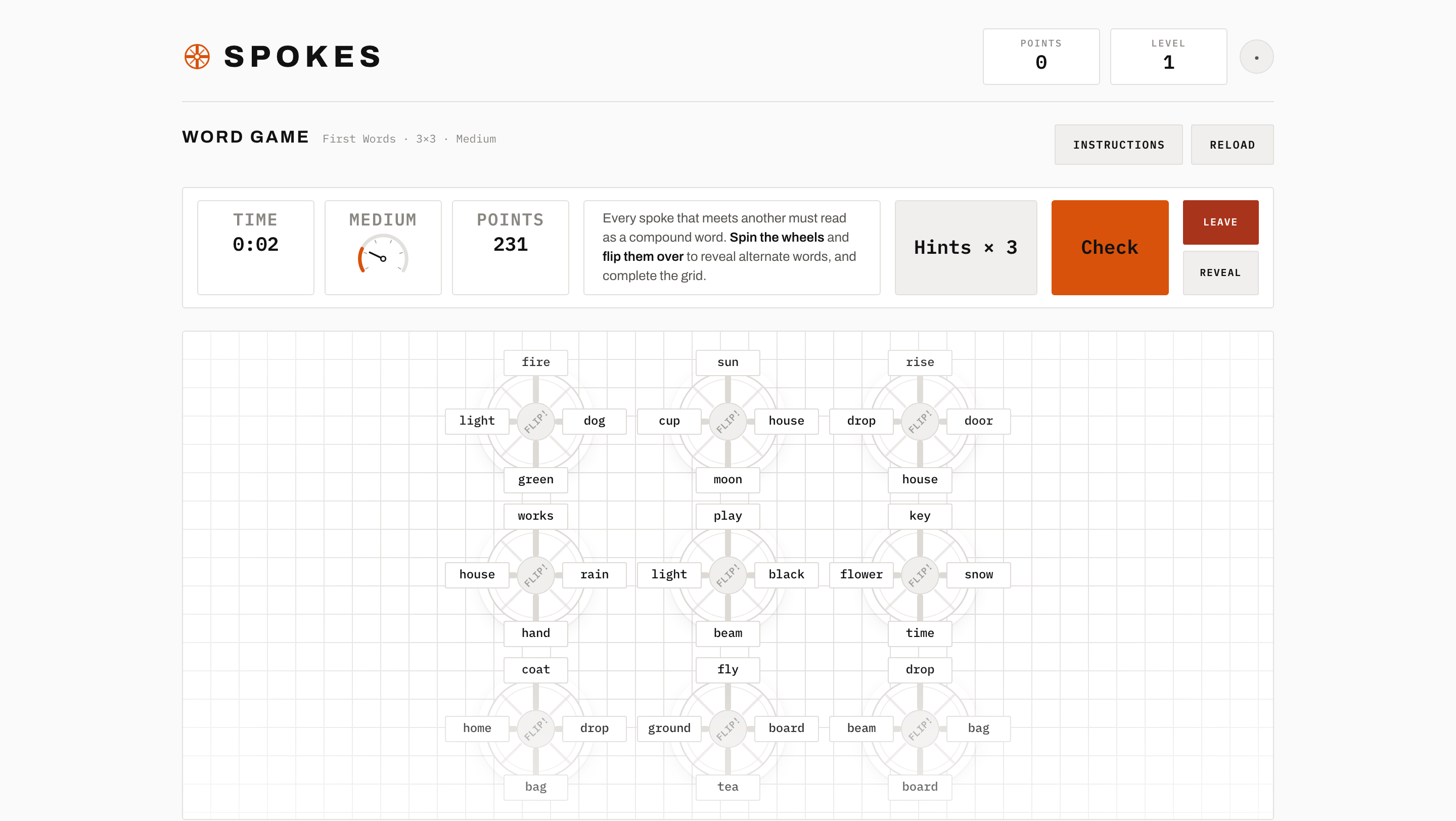
Task: Select the 'fire' spoke word
Action: pyautogui.click(x=535, y=362)
